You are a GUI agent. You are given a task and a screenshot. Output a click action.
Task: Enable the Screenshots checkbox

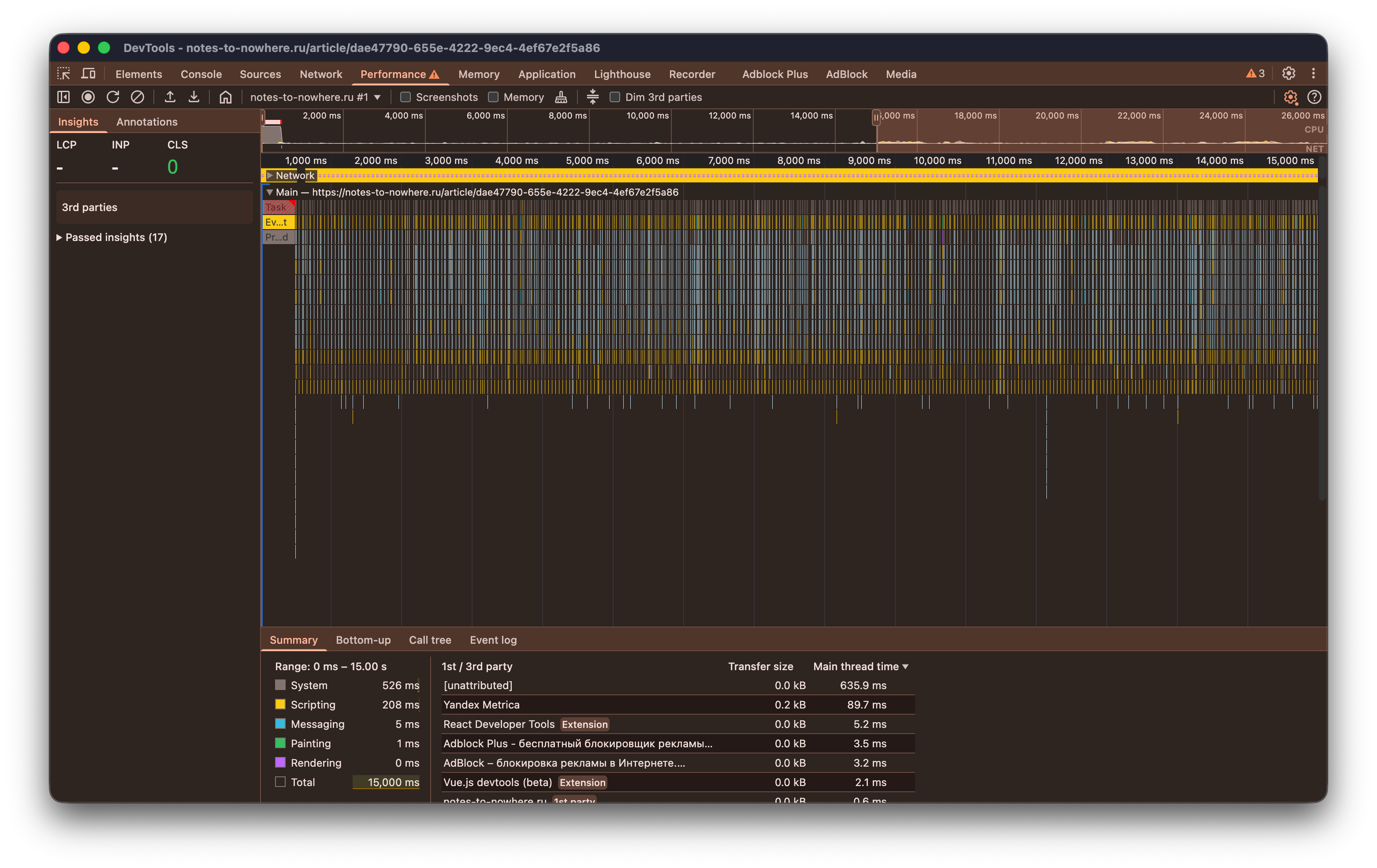point(406,97)
